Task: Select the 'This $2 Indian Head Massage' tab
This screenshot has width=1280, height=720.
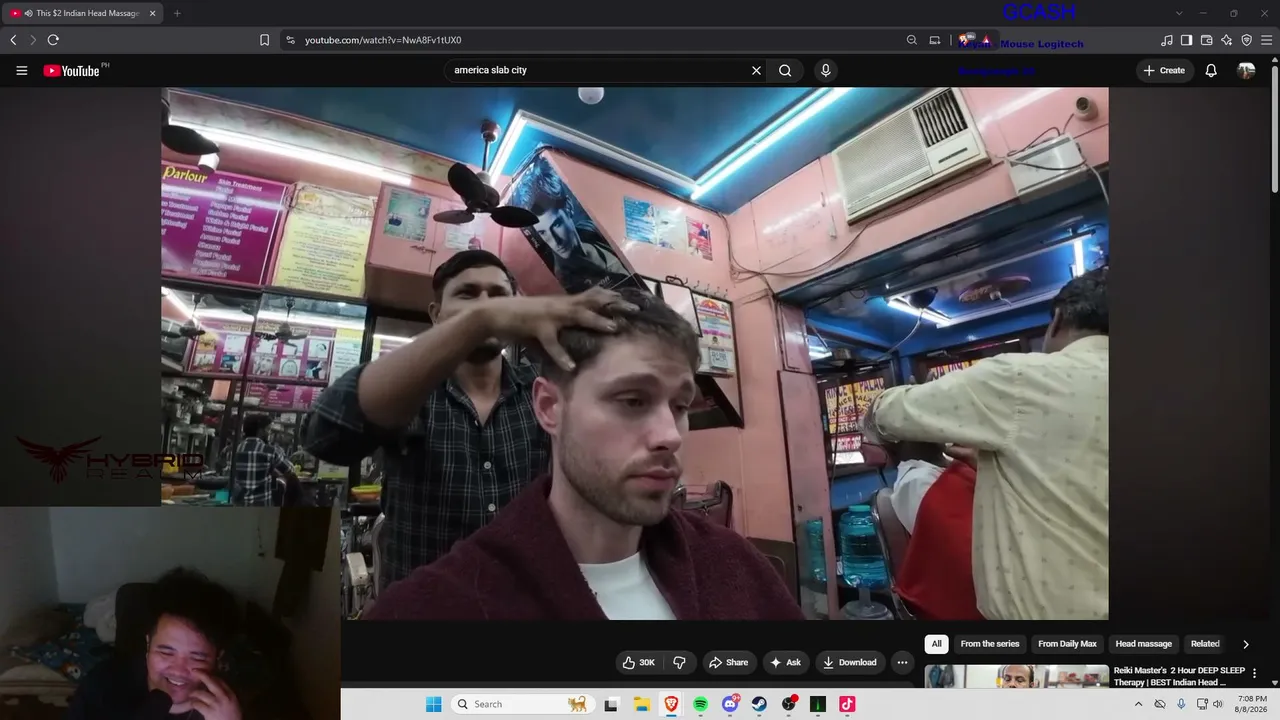Action: [x=82, y=13]
